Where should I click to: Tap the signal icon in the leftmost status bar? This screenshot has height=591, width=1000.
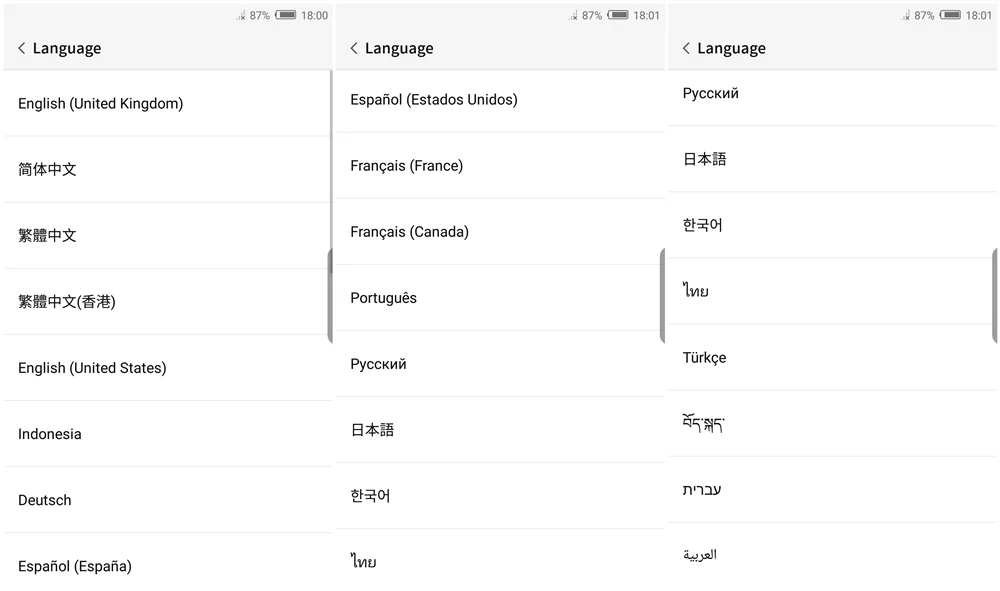click(x=241, y=15)
